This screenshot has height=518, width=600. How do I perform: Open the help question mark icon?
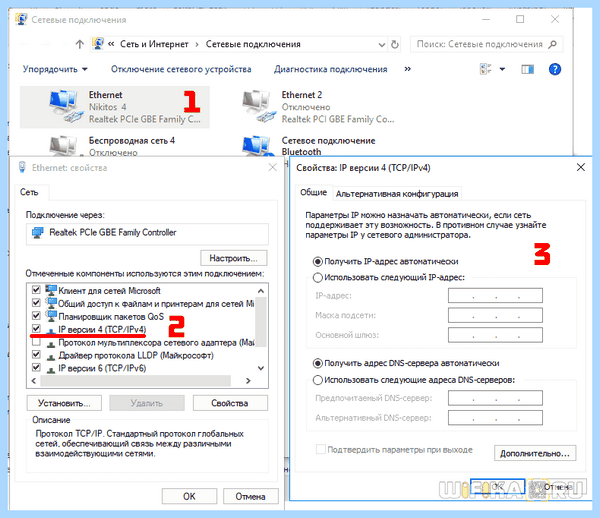click(554, 69)
